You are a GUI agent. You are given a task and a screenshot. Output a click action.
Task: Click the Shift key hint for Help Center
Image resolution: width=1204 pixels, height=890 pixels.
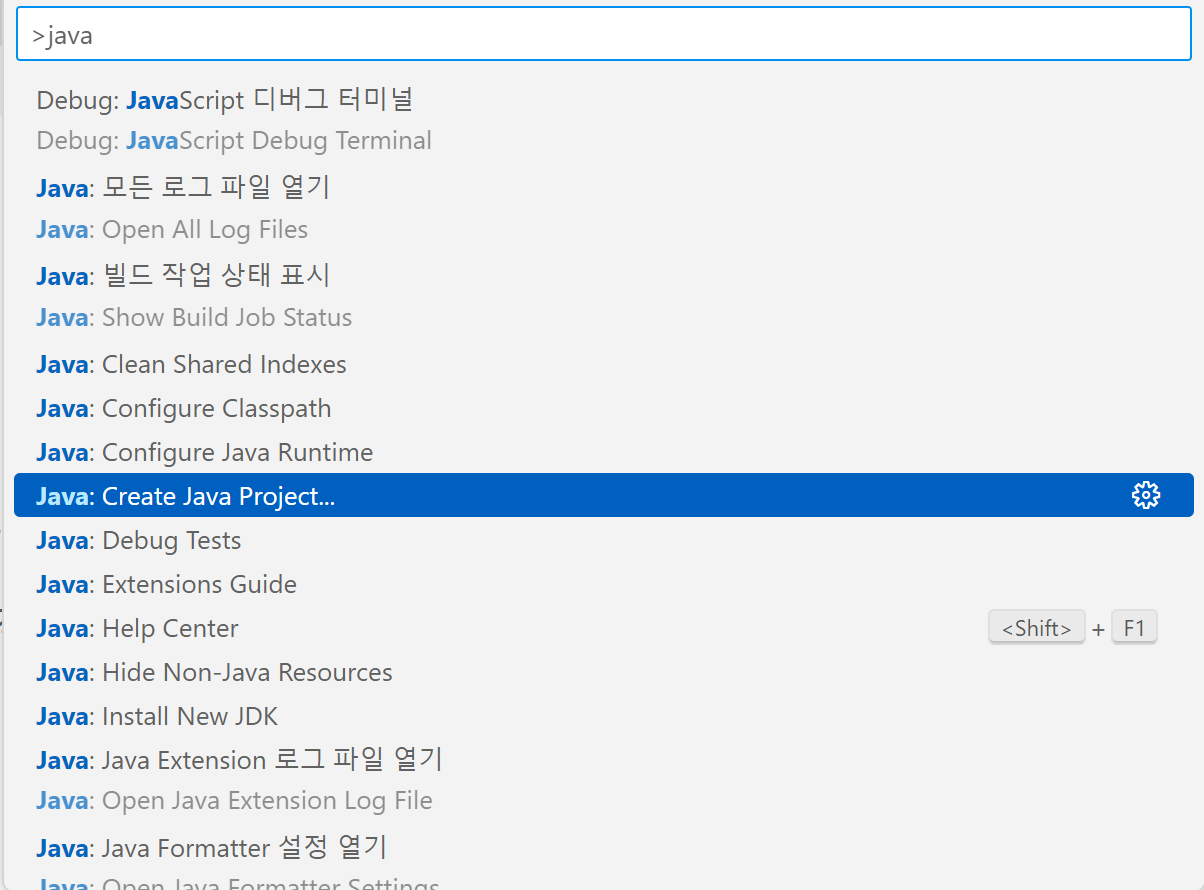[1036, 628]
